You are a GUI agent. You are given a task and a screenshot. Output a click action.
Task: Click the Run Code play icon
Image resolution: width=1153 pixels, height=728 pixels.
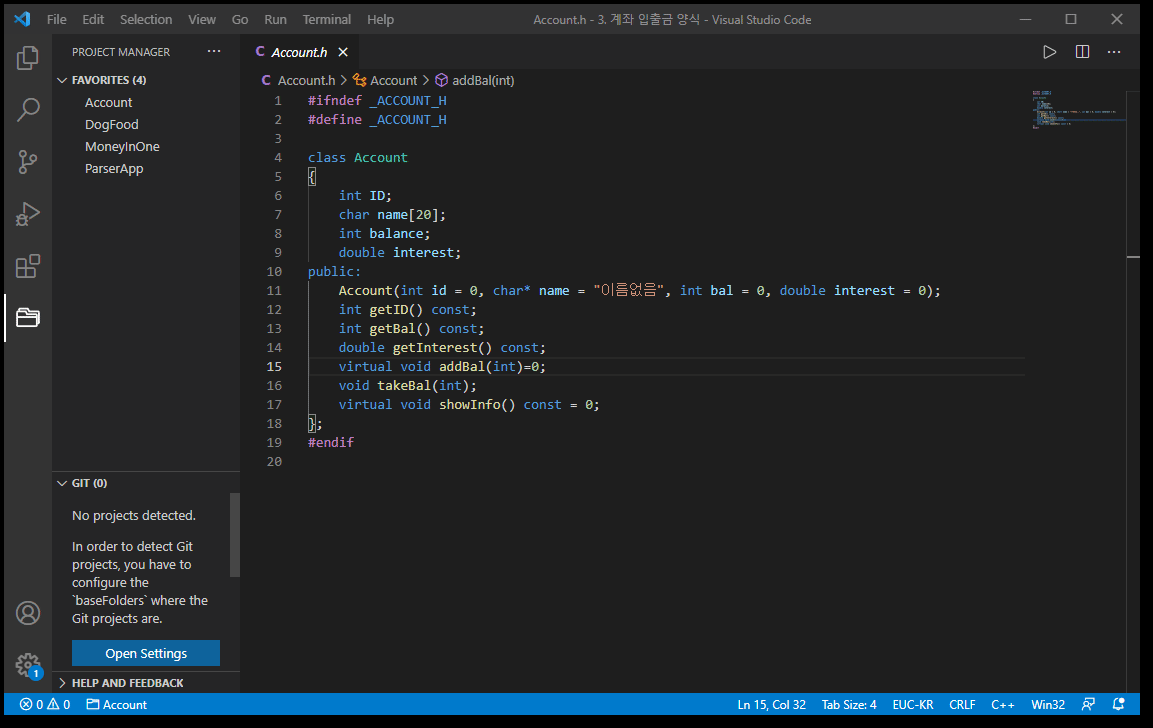(x=1049, y=52)
